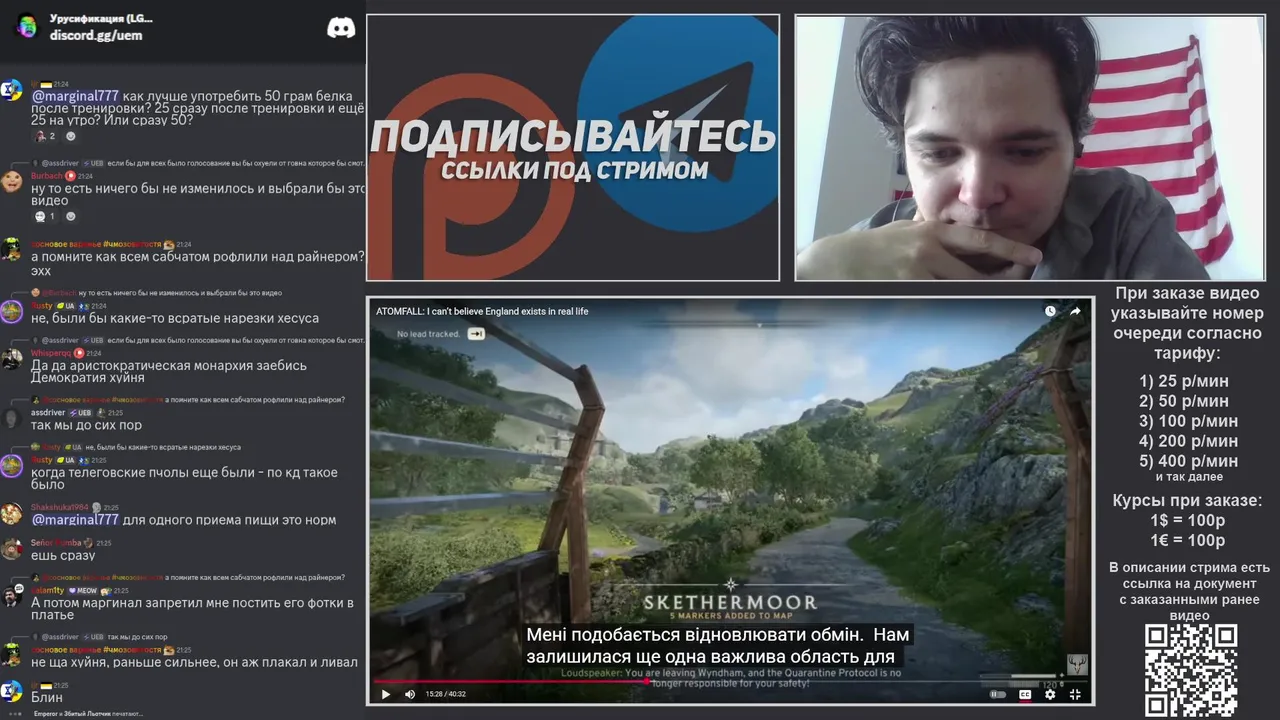Click the tariff line '3) 100 р/мин'
This screenshot has width=1280, height=720.
coord(1188,421)
